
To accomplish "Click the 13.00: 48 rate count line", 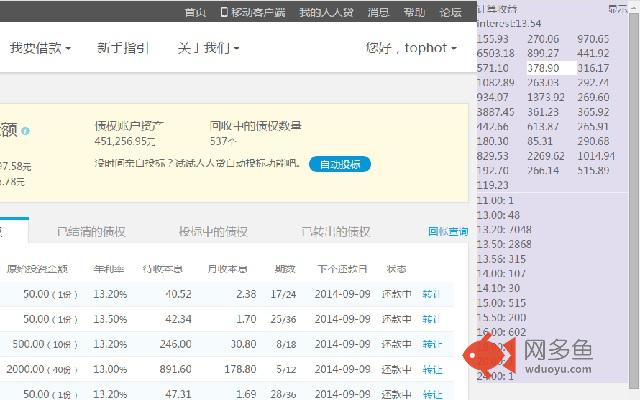I will (x=498, y=215).
